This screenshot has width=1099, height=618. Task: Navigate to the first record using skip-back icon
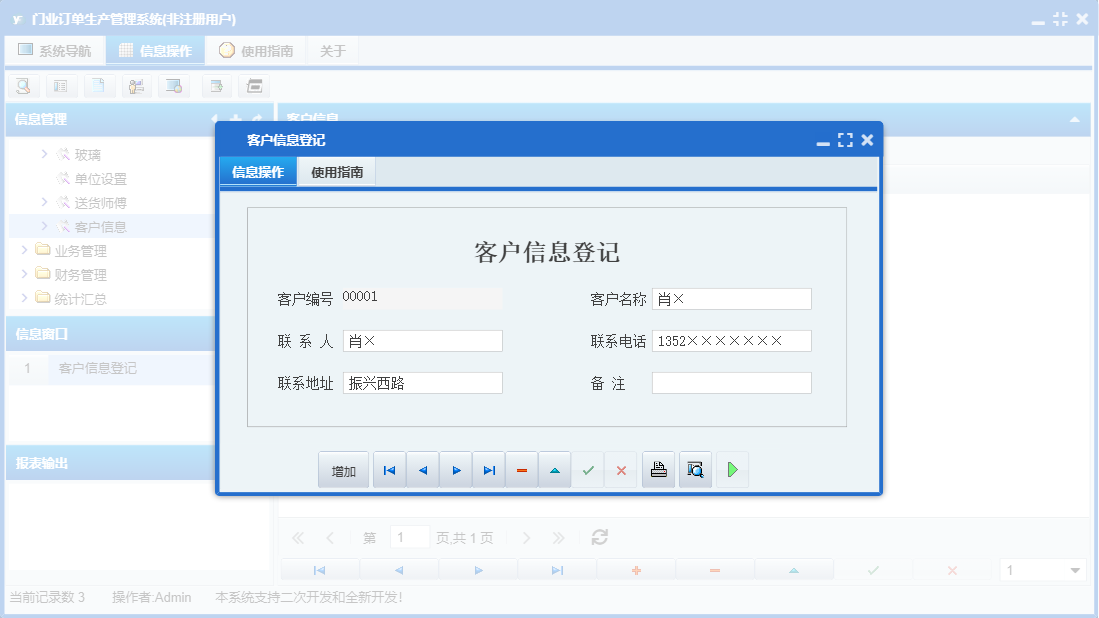pyautogui.click(x=389, y=469)
